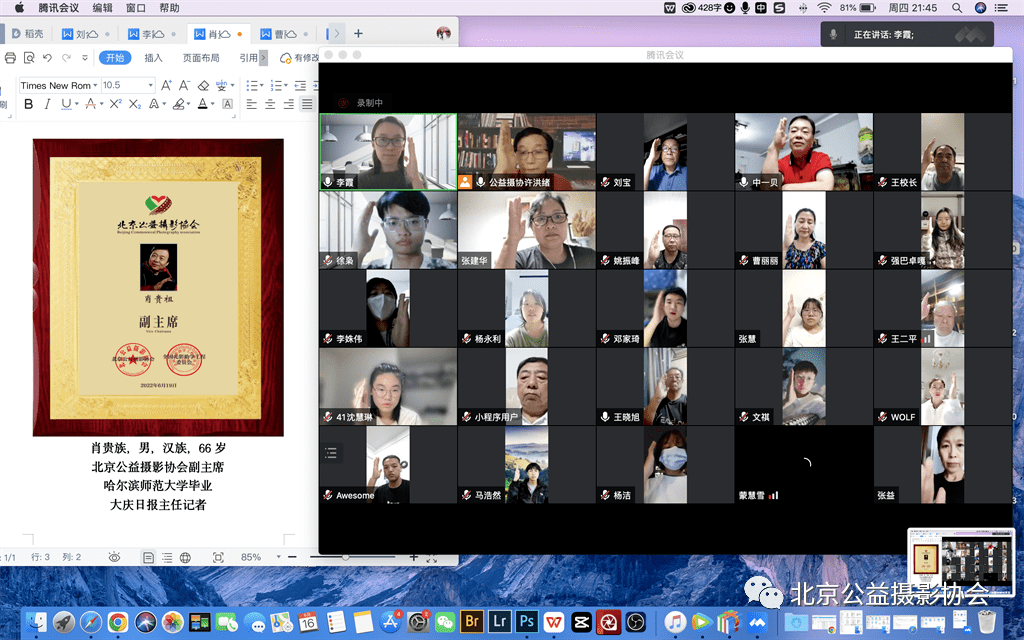The height and width of the screenshot is (640, 1024).
Task: Select 李霞's video tile in meeting
Action: pyautogui.click(x=388, y=151)
